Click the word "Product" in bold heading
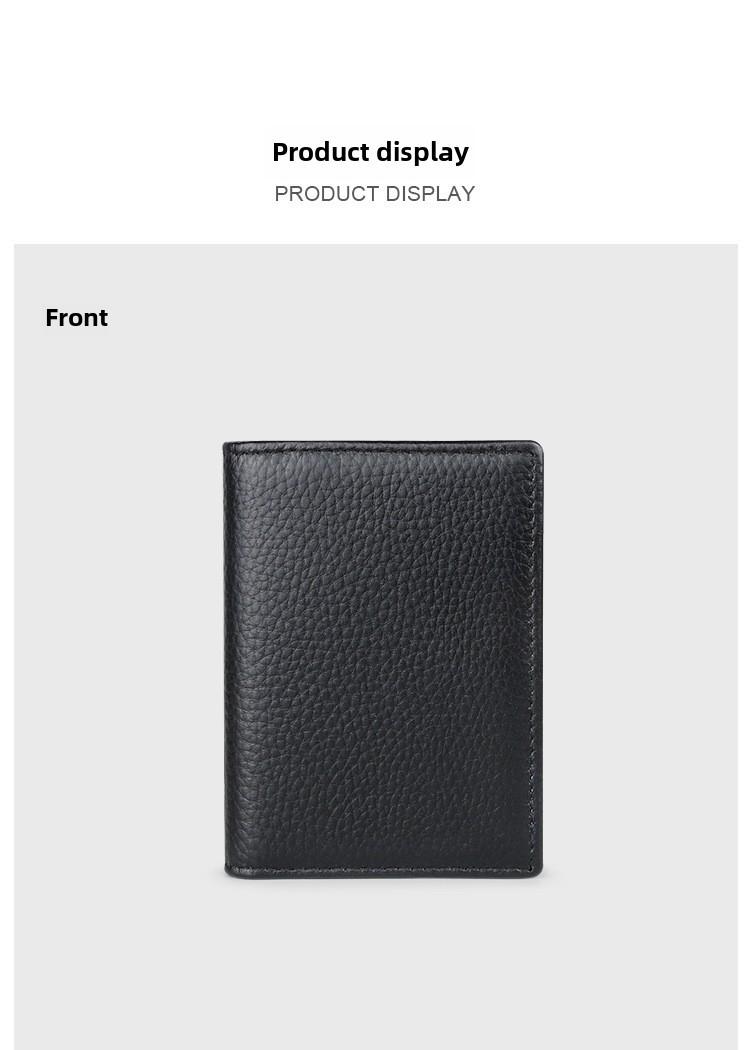Image resolution: width=750 pixels, height=1050 pixels. [321, 152]
